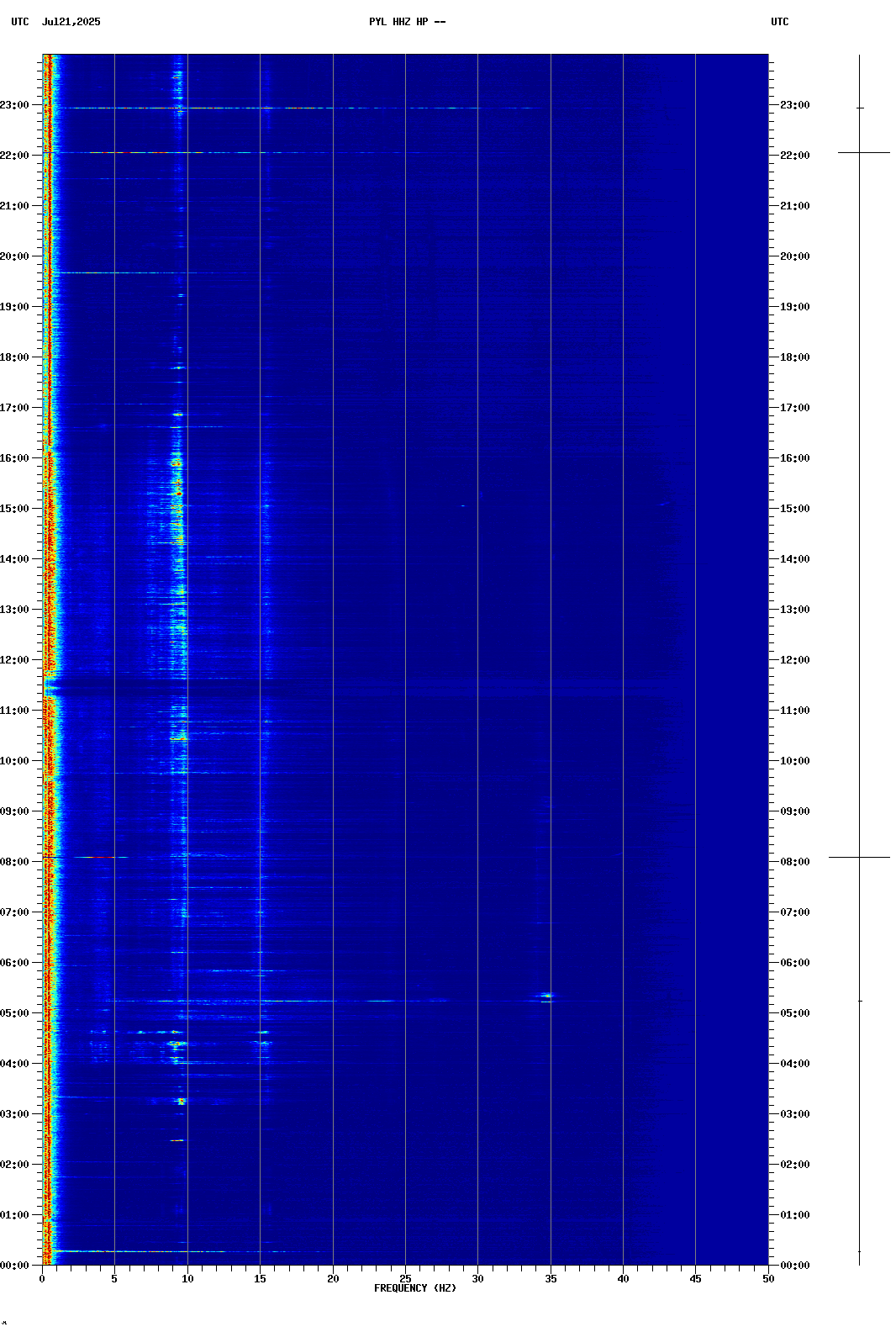Select the 35 Hz tick label
The width and height of the screenshot is (896, 1332).
coord(551,1279)
